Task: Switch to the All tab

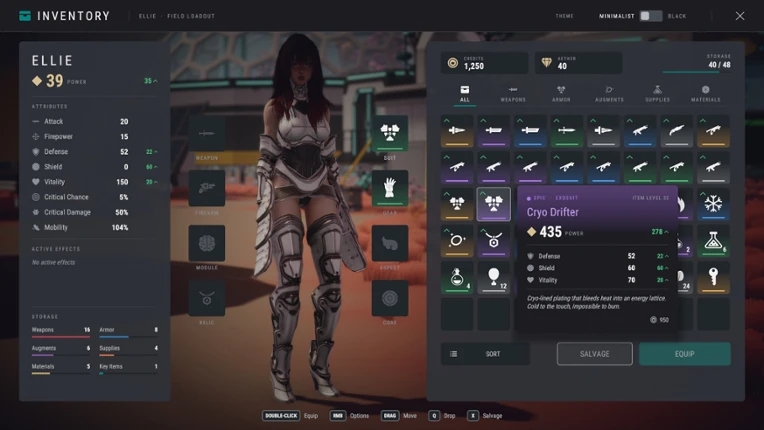Action: point(465,94)
